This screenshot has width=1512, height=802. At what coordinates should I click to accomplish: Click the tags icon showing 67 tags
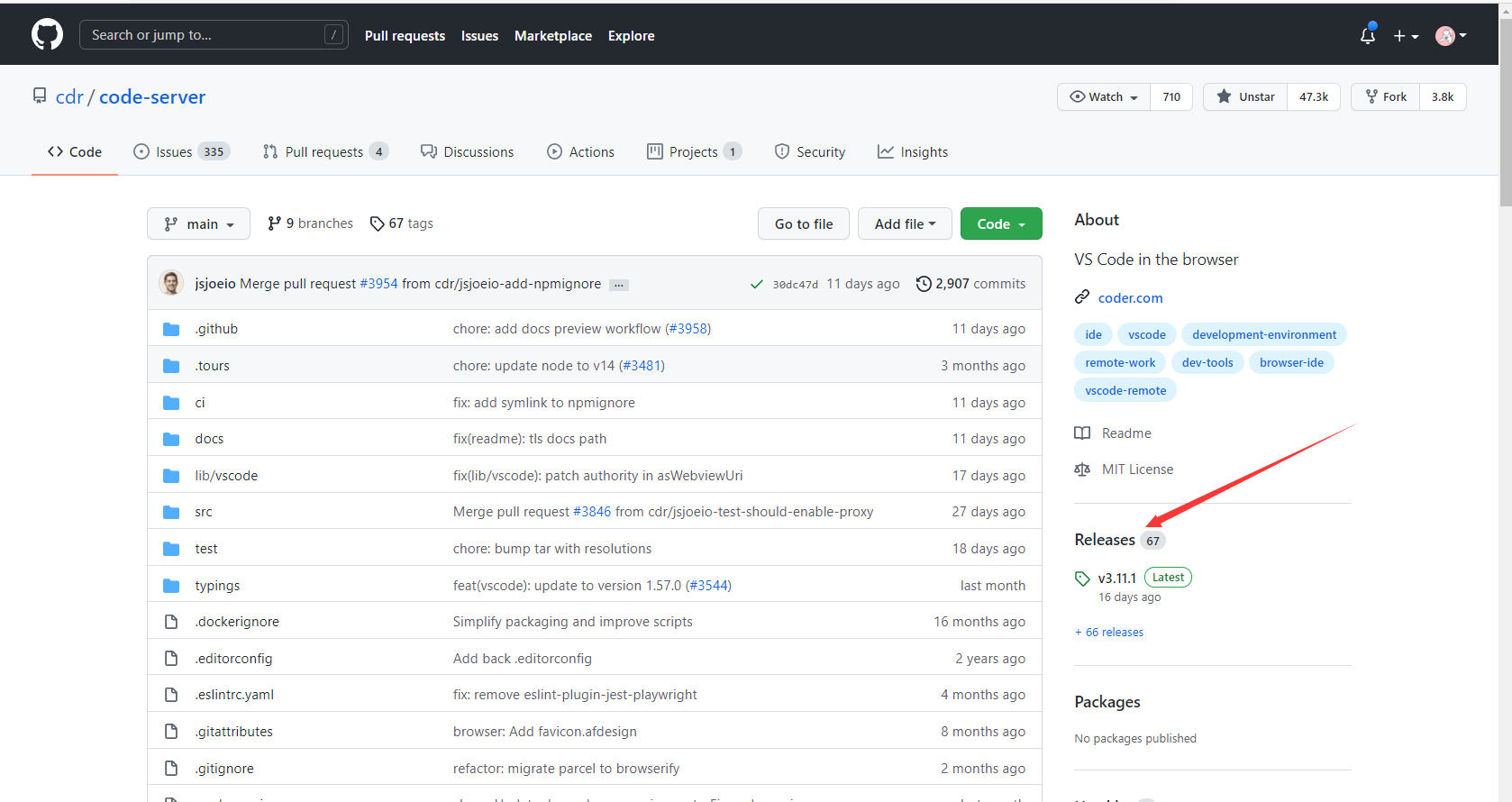(377, 223)
